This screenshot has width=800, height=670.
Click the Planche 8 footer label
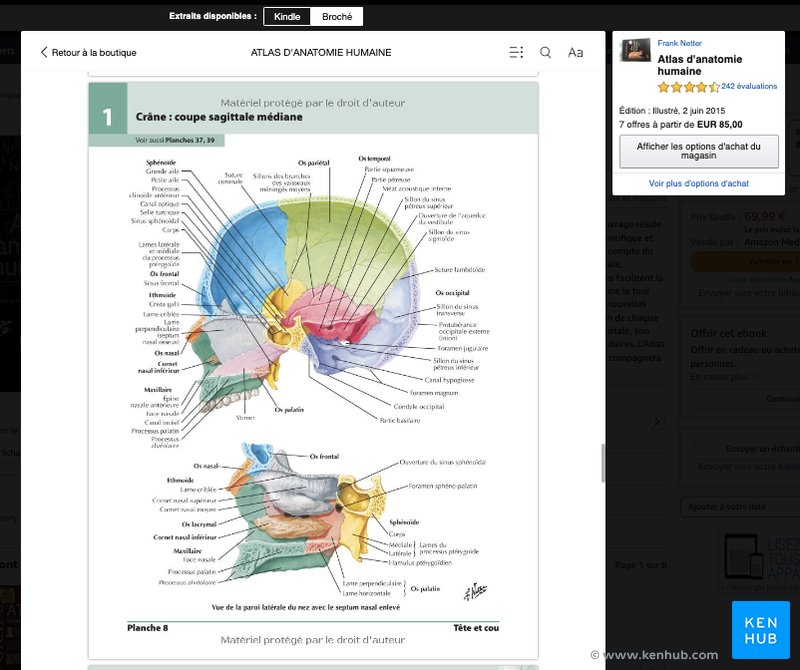[x=147, y=628]
